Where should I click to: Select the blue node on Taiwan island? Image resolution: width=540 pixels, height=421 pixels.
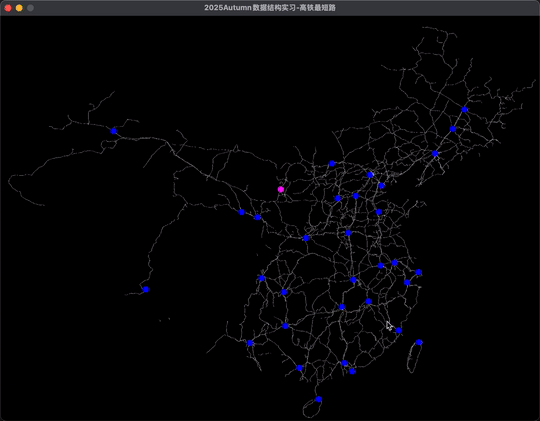click(x=419, y=342)
